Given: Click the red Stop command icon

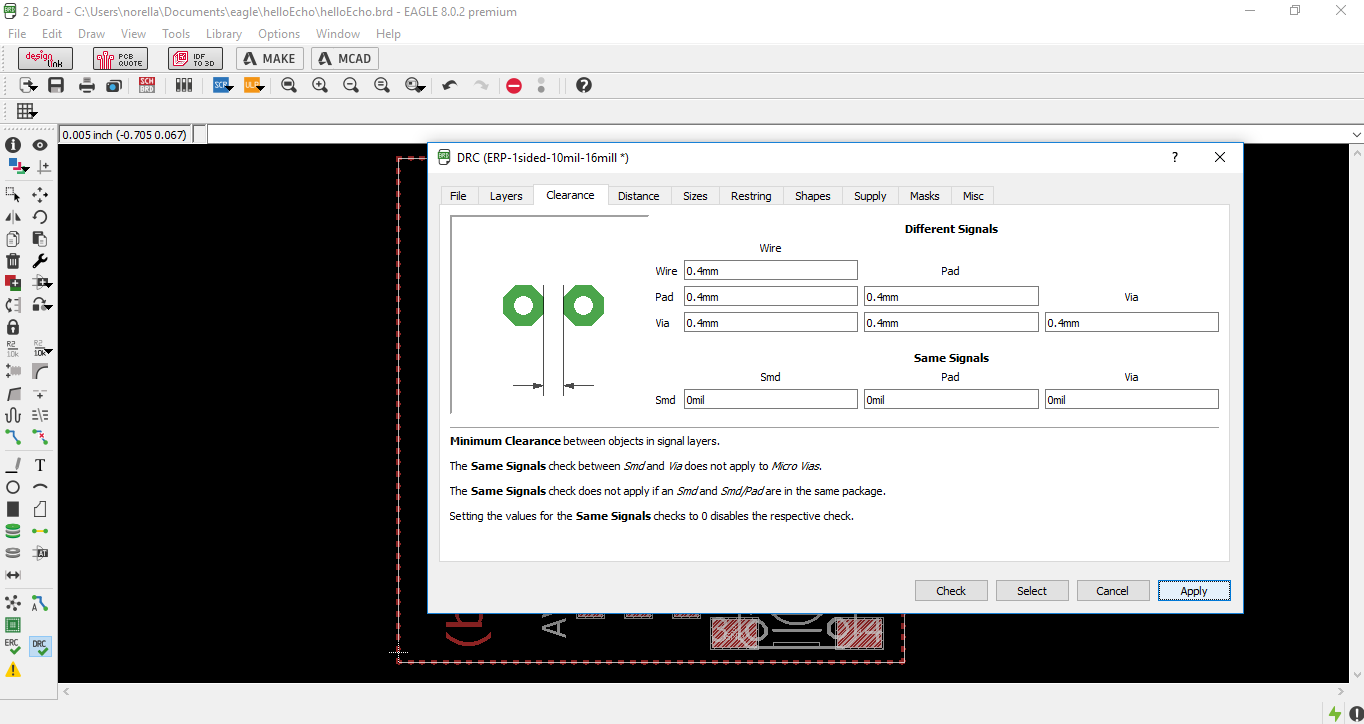Looking at the screenshot, I should tap(514, 85).
